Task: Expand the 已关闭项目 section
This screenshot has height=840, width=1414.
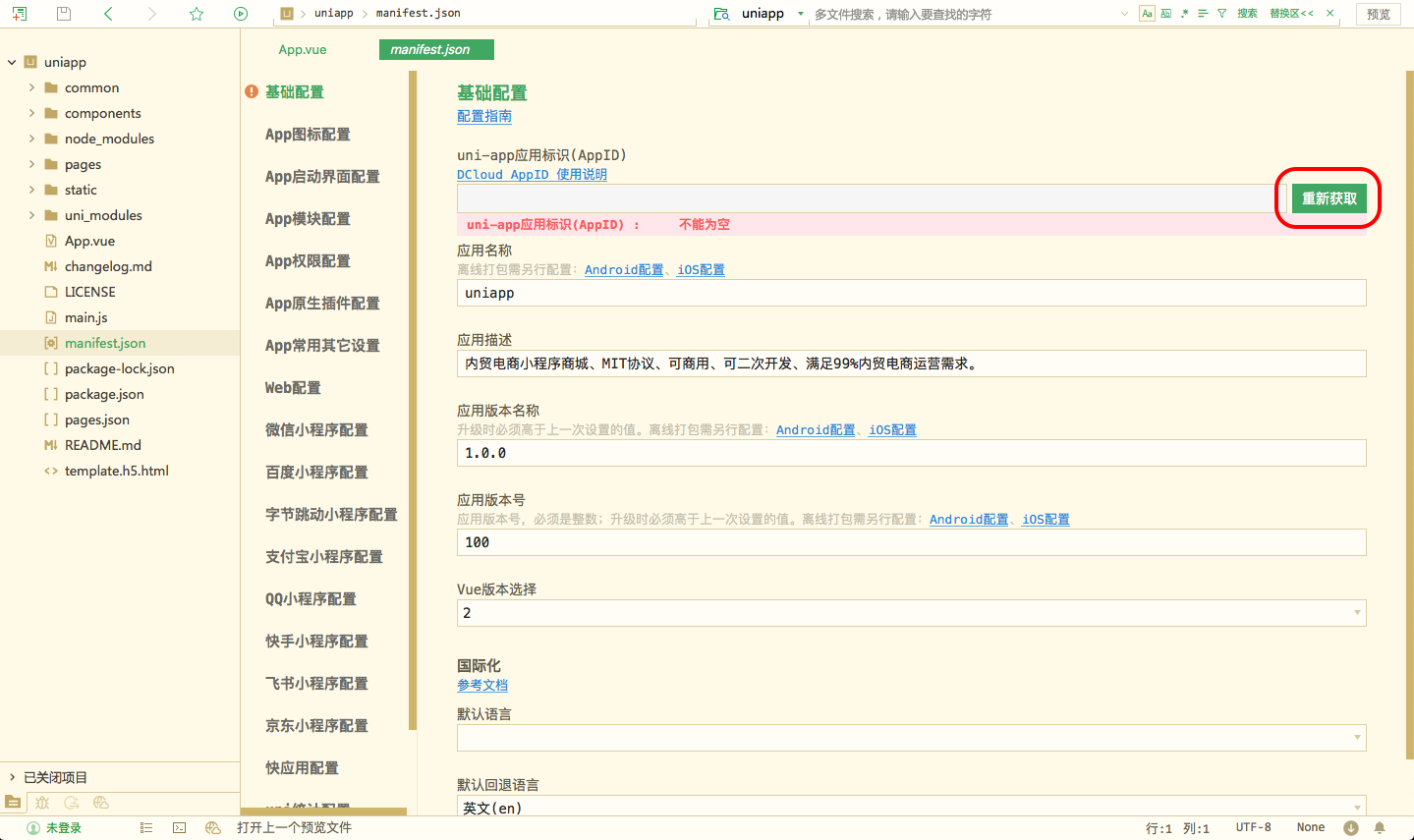Action: (12, 777)
